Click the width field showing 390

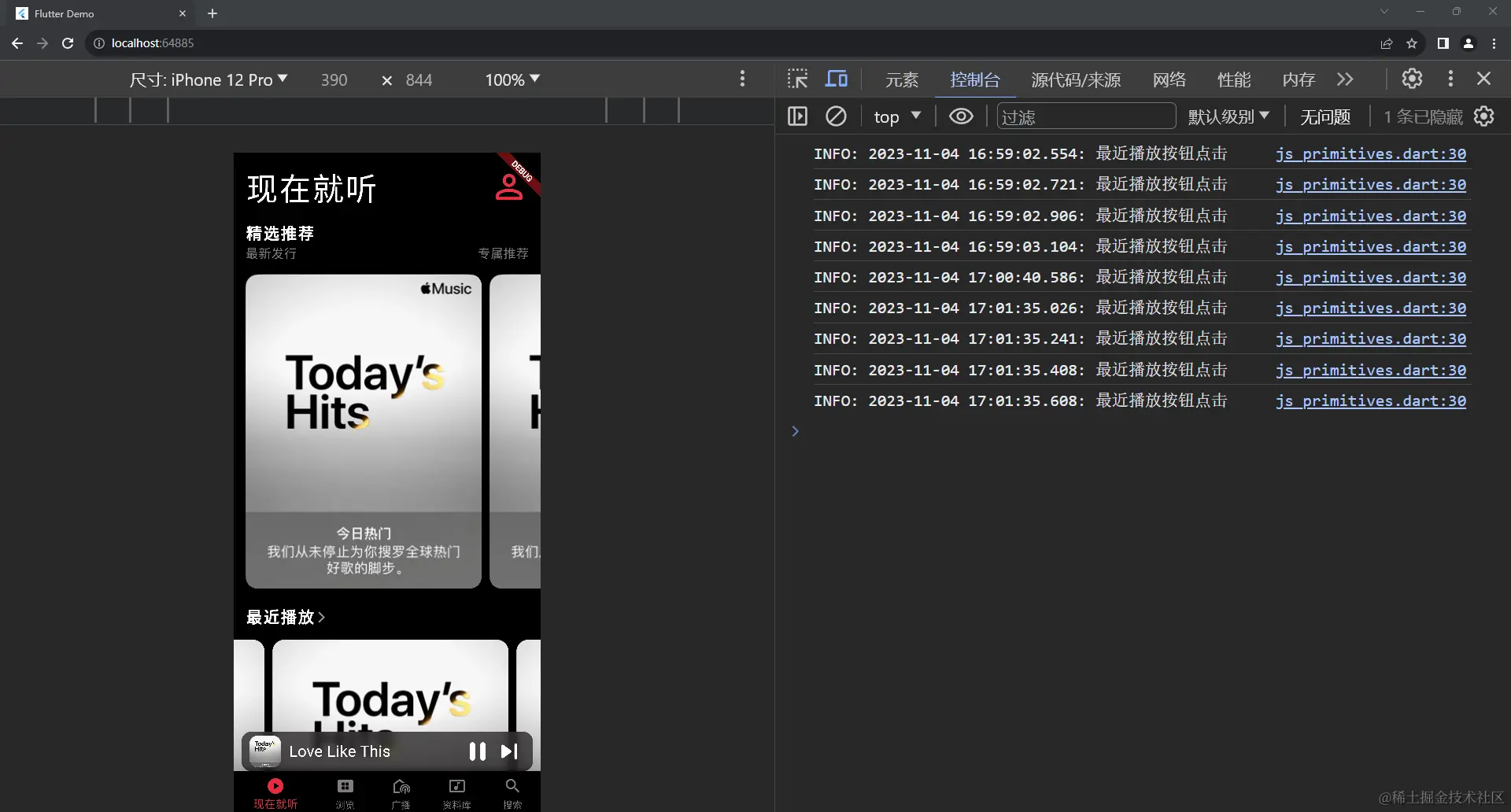(334, 79)
